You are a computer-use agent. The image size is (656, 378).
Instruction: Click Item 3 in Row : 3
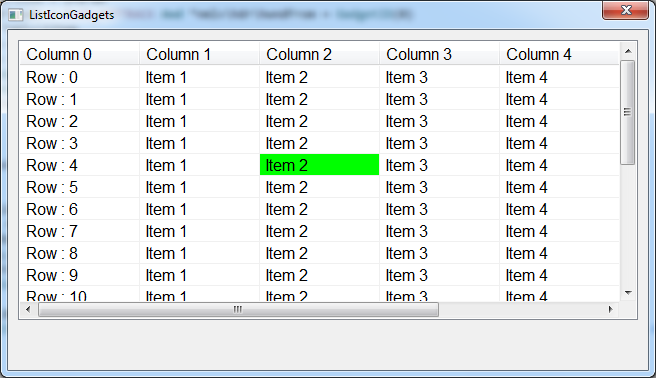440,143
